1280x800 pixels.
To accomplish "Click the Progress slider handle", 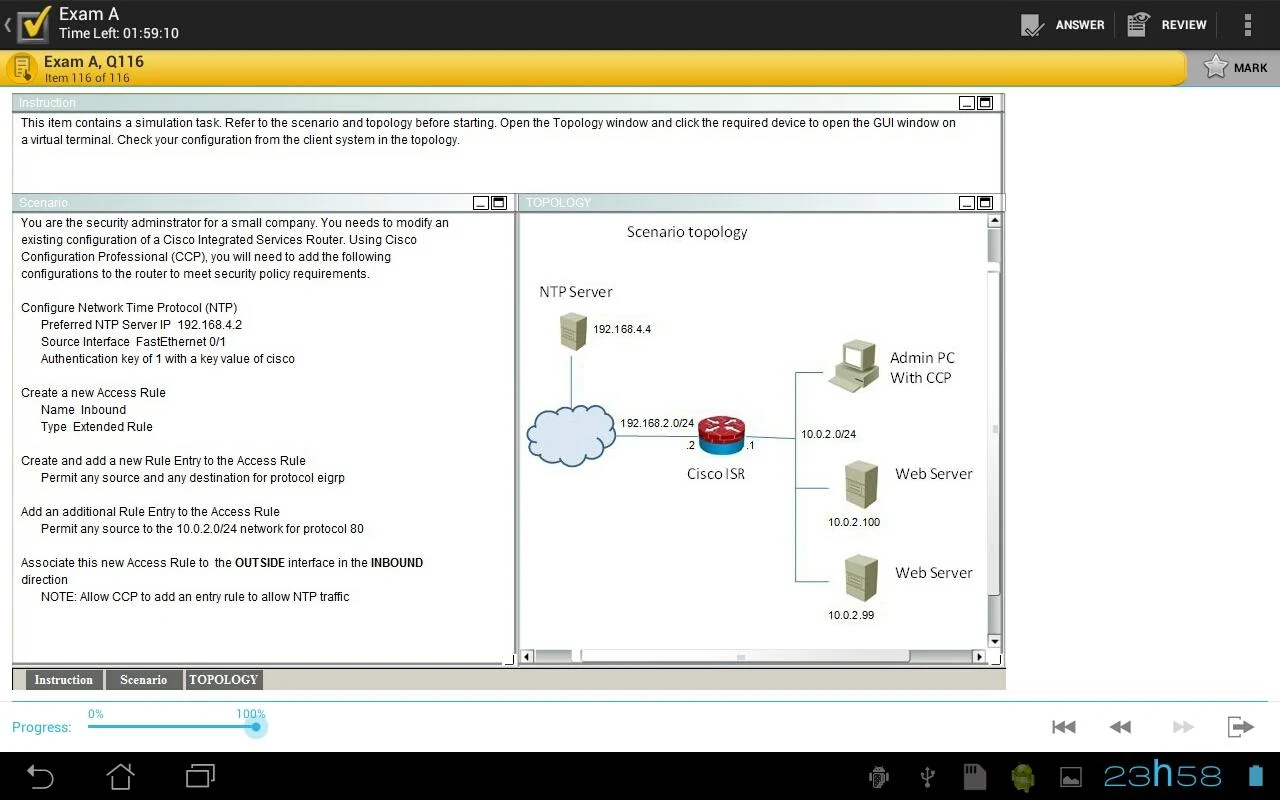I will pyautogui.click(x=256, y=727).
